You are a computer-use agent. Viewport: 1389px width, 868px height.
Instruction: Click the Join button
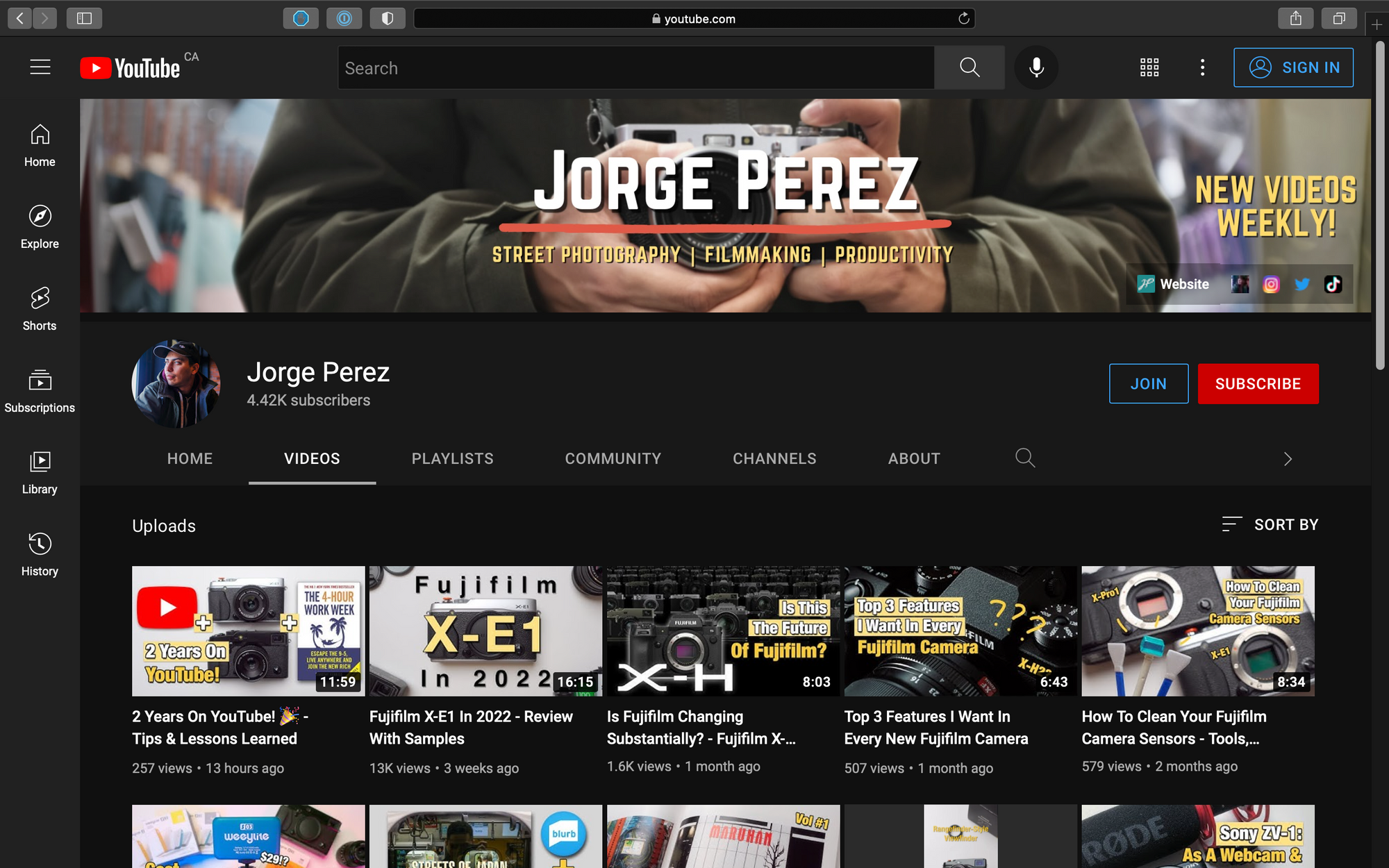pos(1149,383)
